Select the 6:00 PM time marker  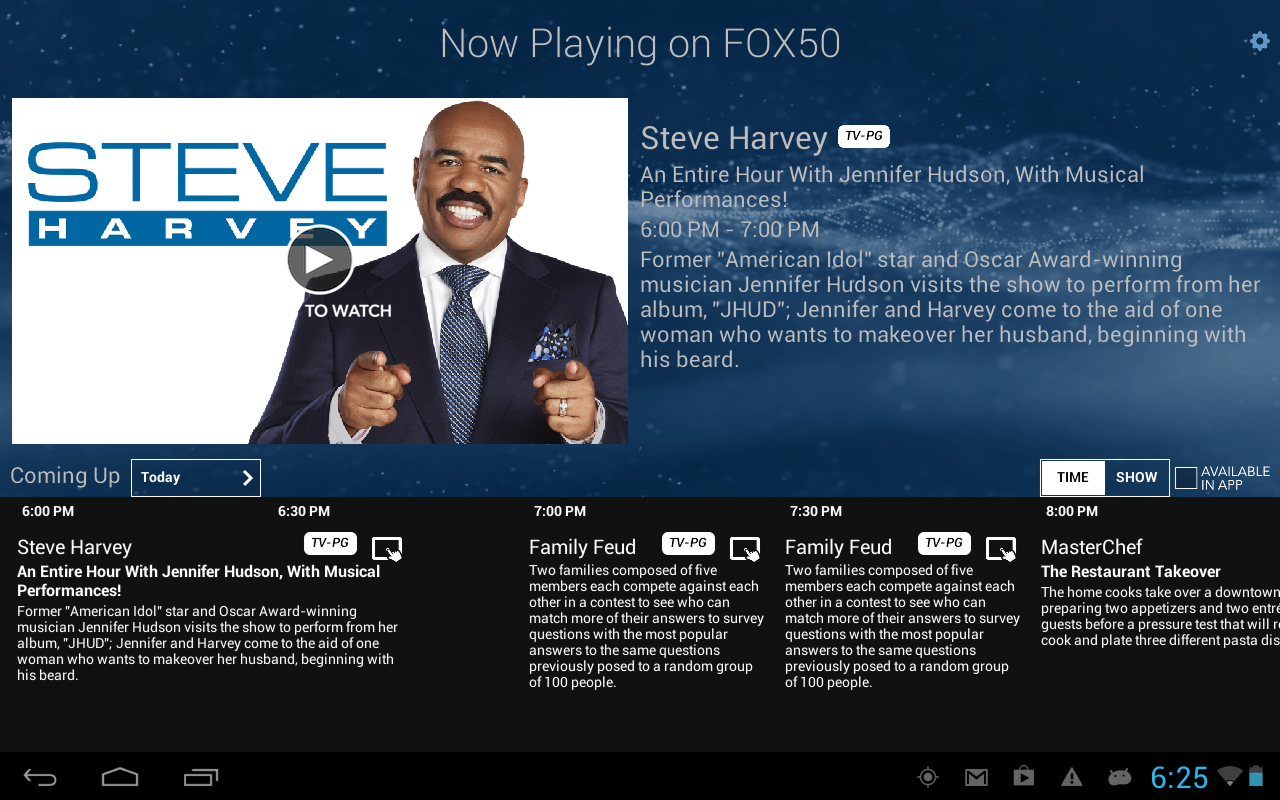(48, 512)
